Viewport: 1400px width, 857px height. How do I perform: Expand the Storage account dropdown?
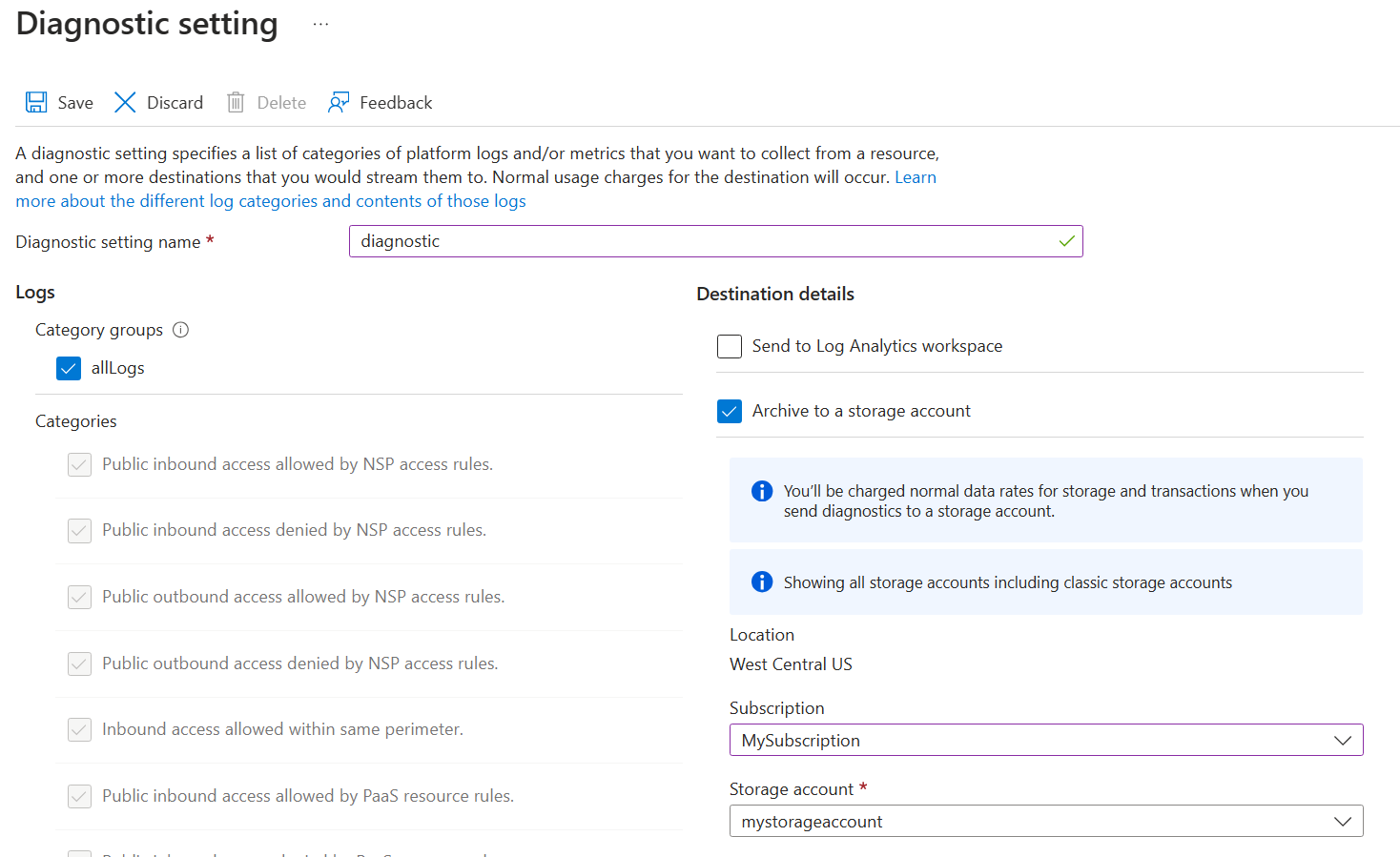(1045, 822)
